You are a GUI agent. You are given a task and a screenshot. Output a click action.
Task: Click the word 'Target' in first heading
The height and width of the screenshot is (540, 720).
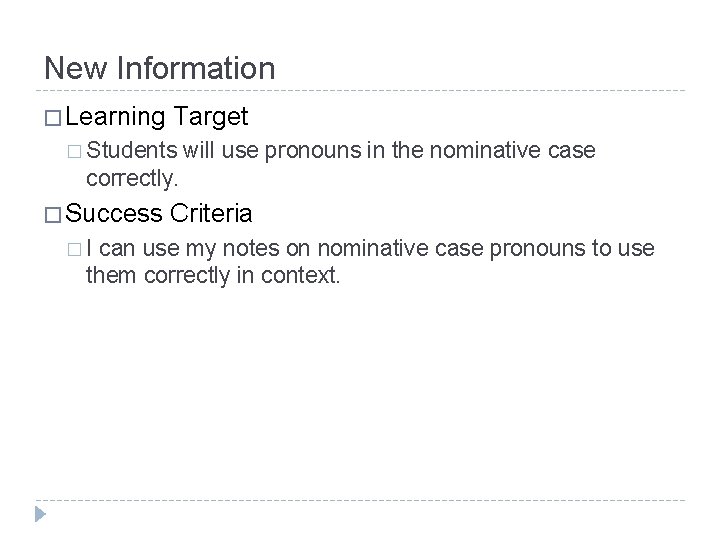(x=210, y=117)
